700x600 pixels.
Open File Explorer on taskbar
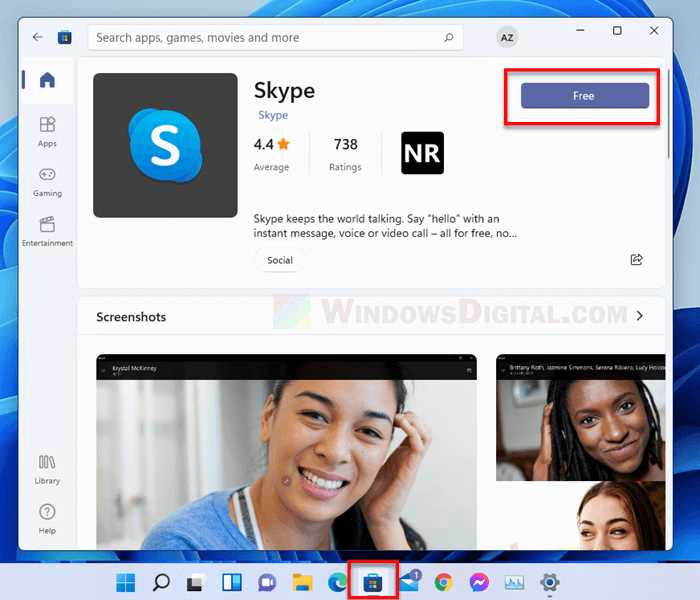[x=302, y=583]
